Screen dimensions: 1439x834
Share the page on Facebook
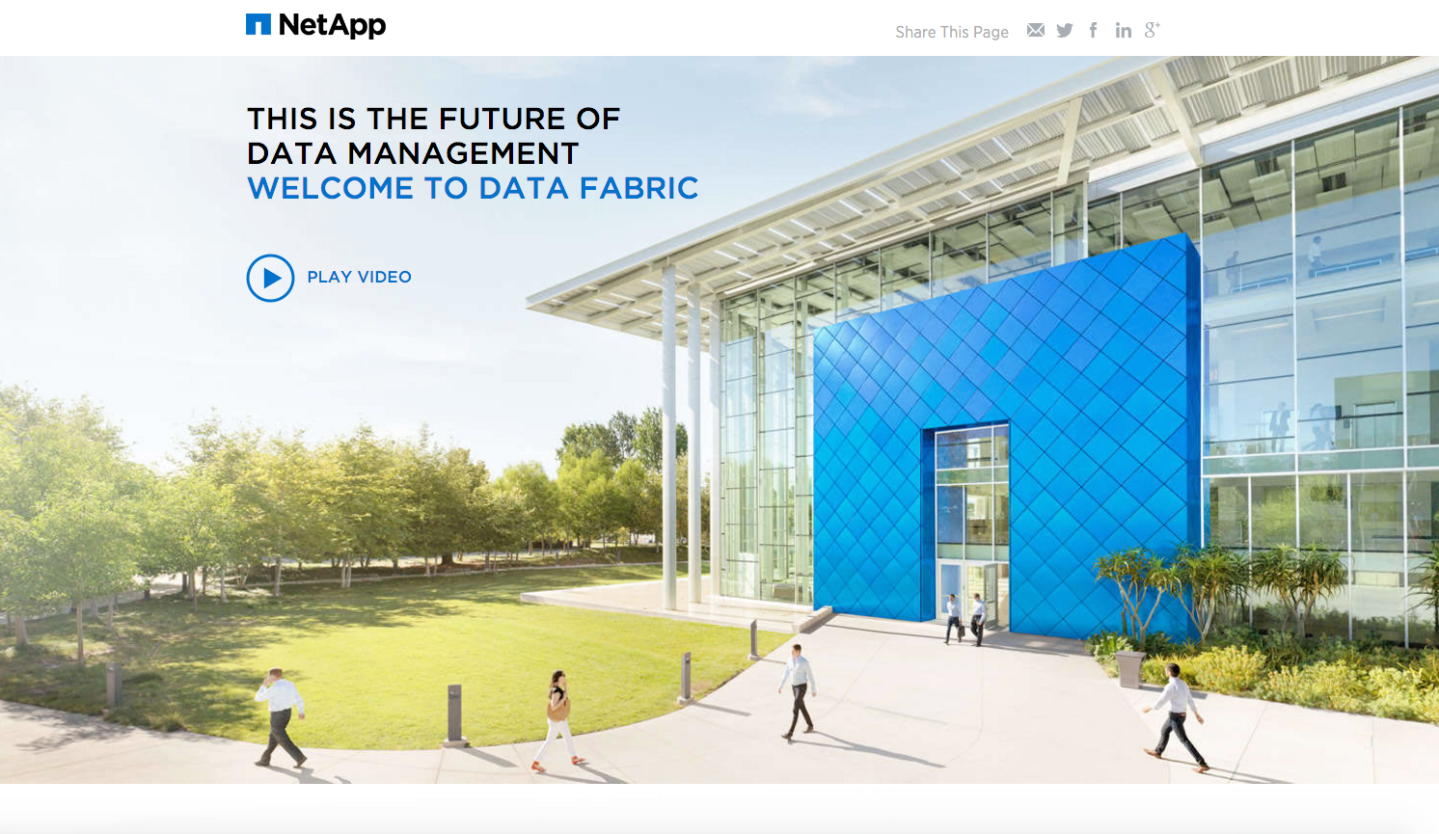[1093, 30]
